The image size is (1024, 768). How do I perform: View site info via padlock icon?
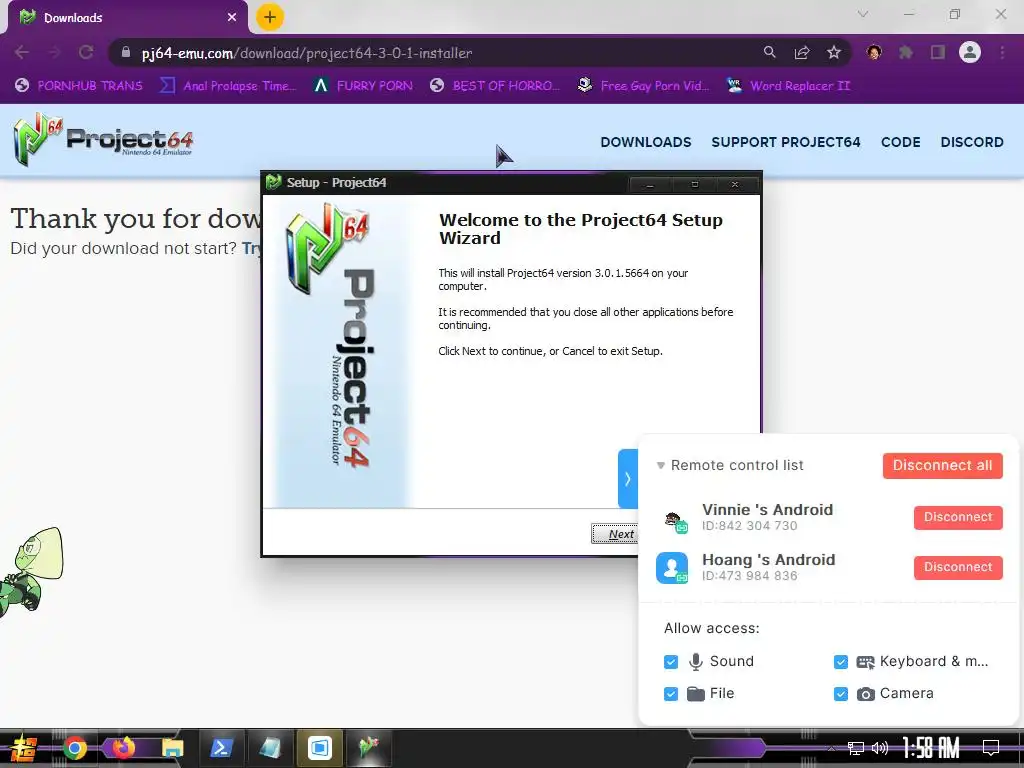pos(126,52)
